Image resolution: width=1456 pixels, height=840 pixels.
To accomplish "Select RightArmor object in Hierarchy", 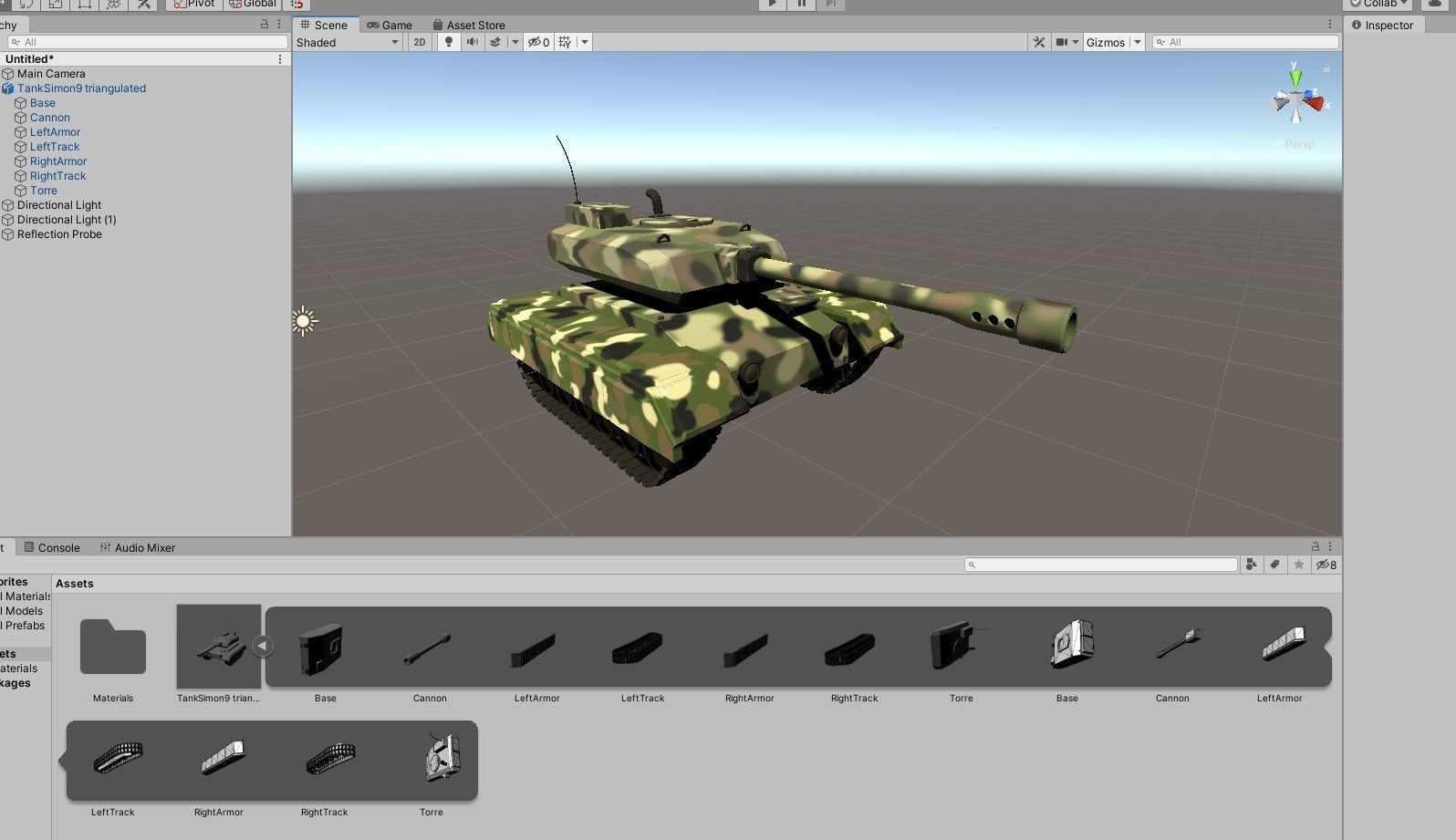I will pyautogui.click(x=58, y=161).
